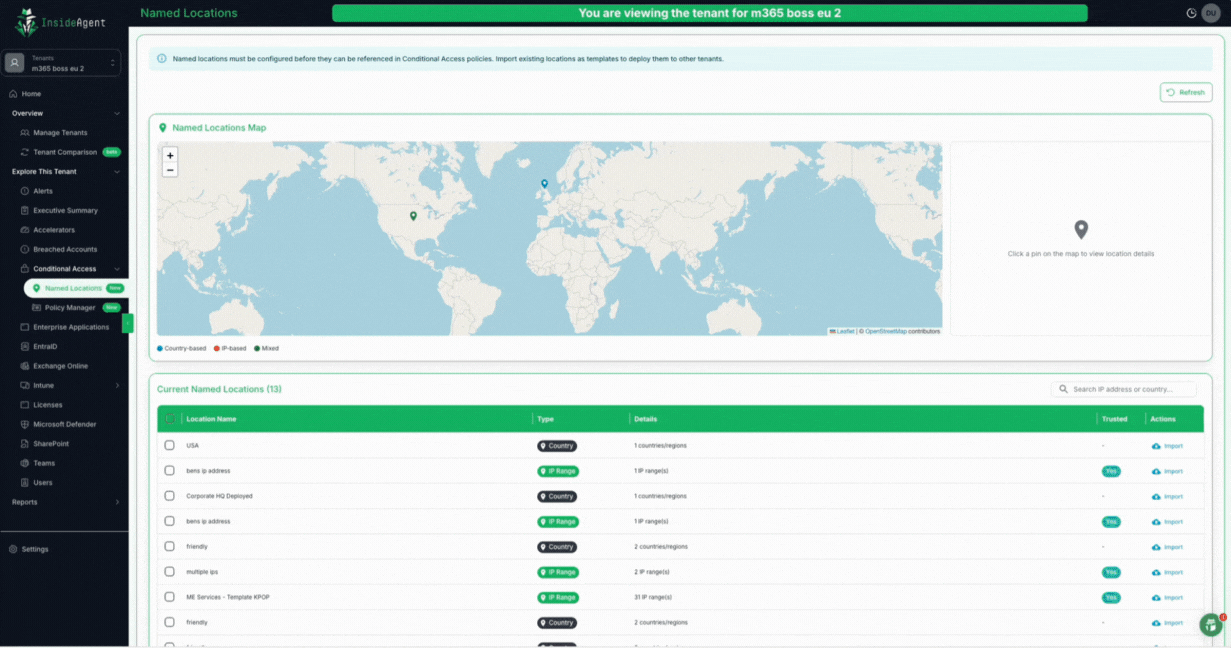Check the USA location checkbox
The image size is (1231, 648).
point(169,445)
